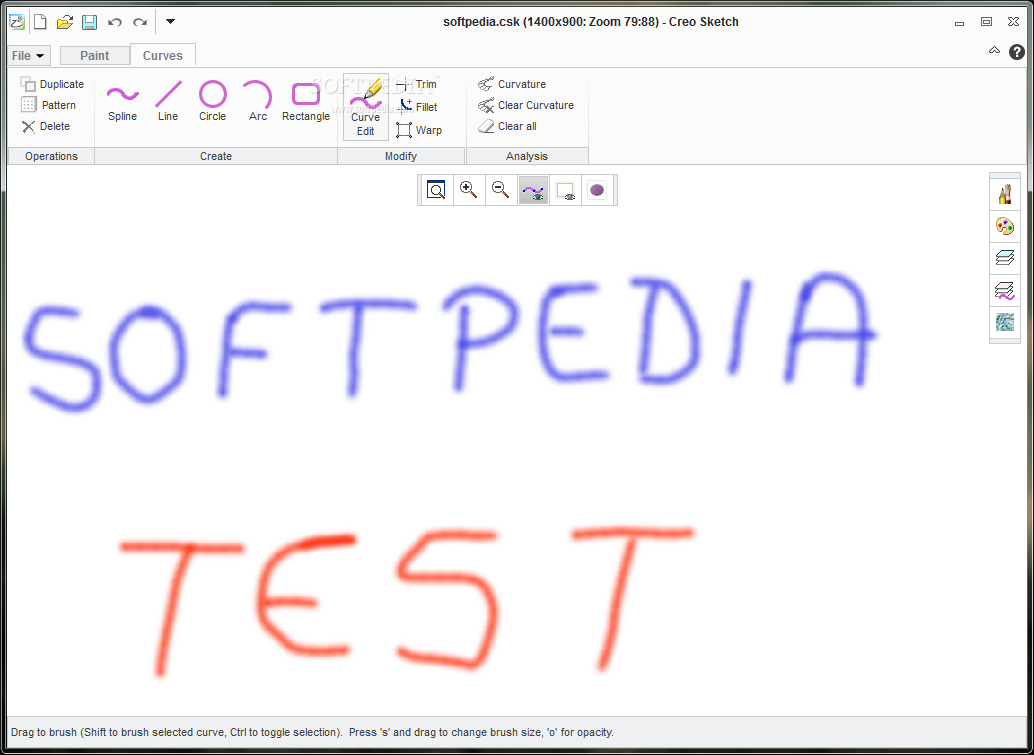Open help with the question mark icon

point(1017,51)
